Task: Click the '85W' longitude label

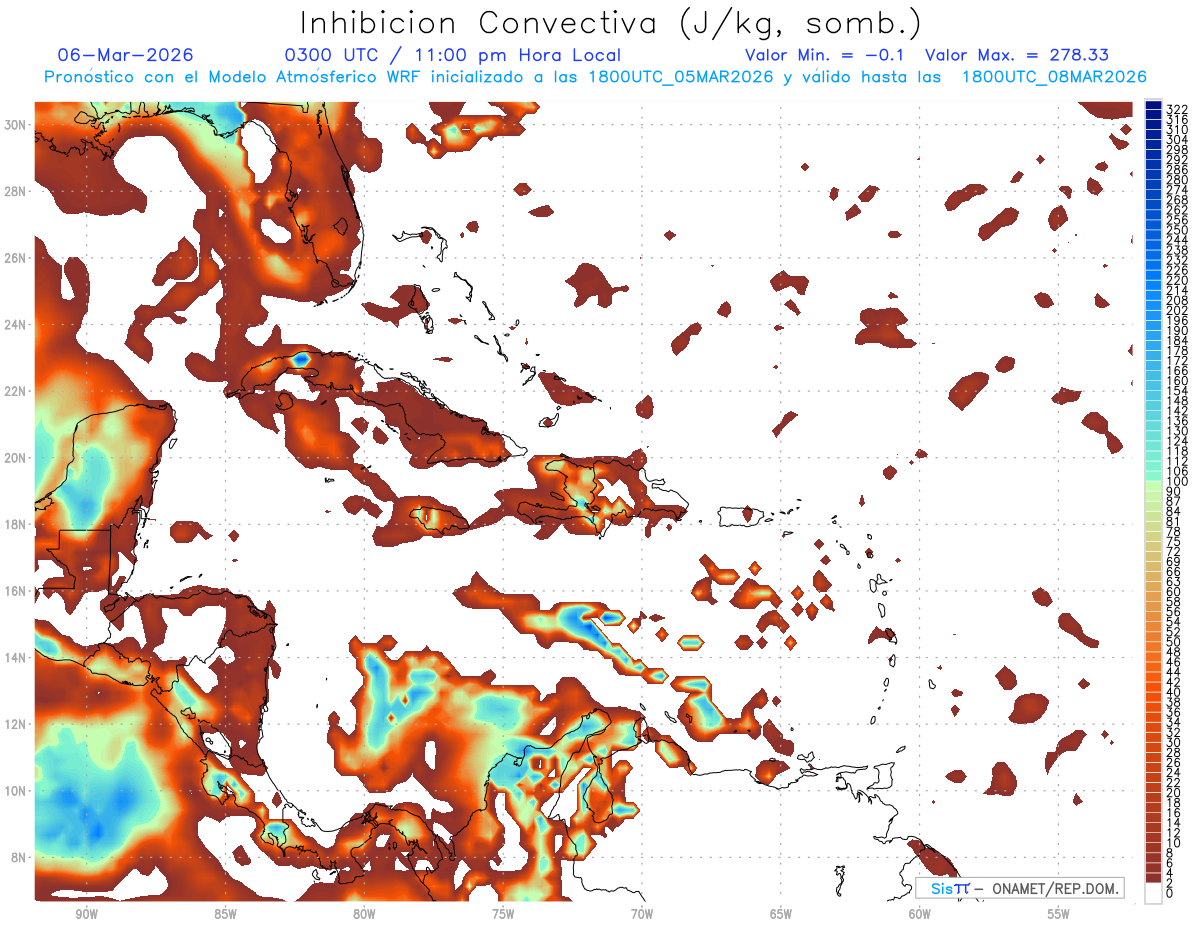Action: click(x=225, y=915)
